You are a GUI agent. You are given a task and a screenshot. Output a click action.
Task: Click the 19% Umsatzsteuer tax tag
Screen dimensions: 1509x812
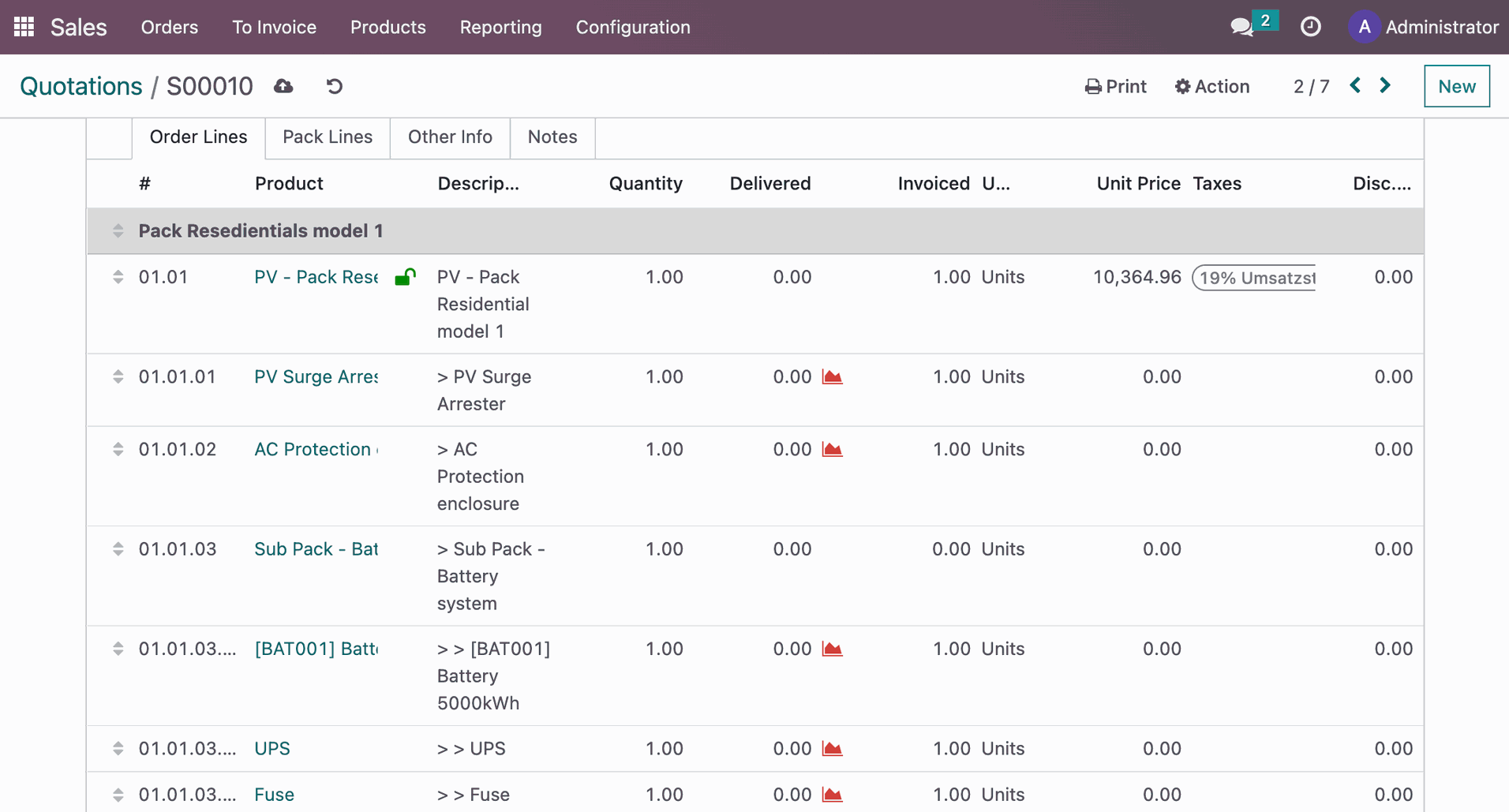[x=1254, y=278]
